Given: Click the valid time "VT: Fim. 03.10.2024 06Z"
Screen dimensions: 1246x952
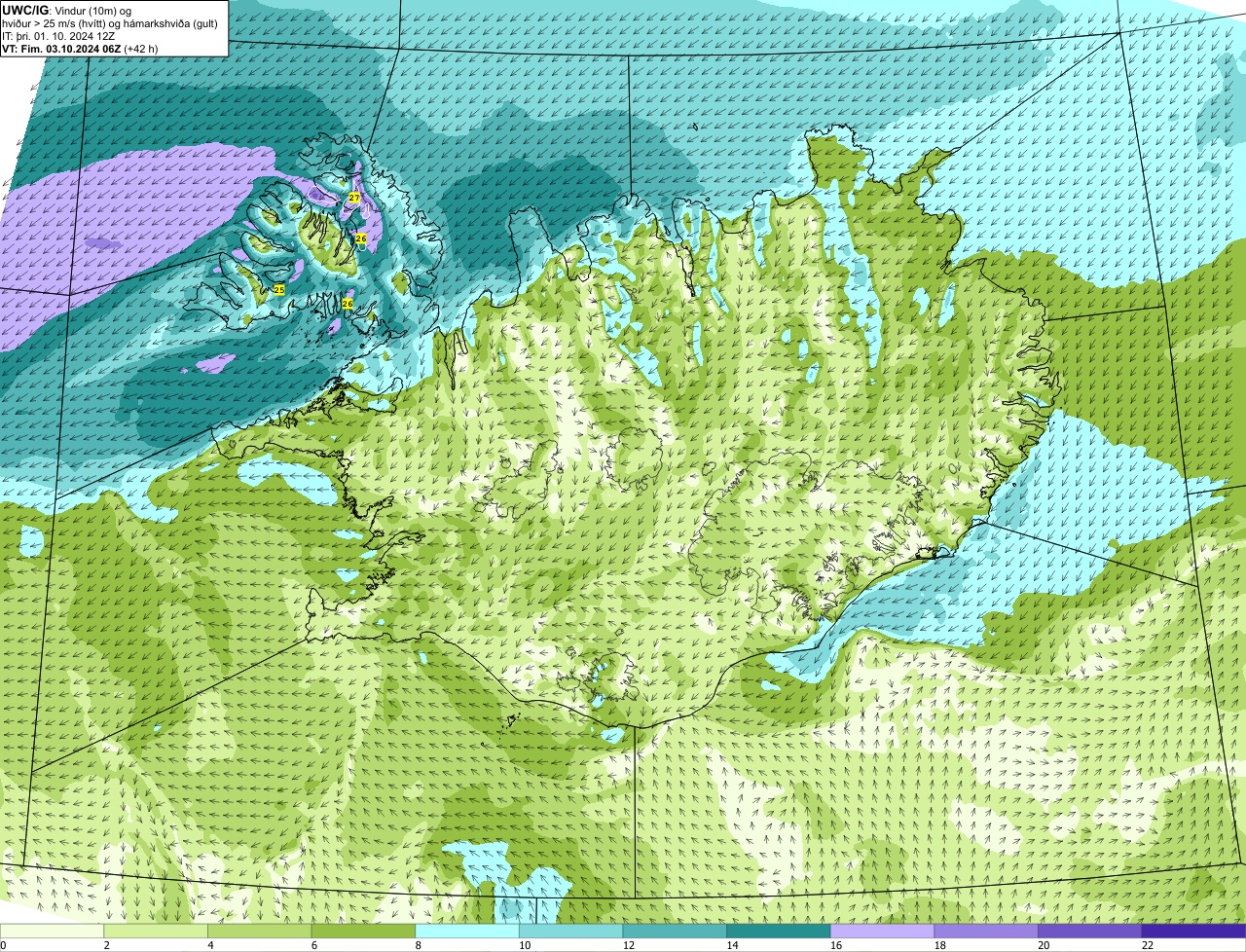Looking at the screenshot, I should 60,48.
